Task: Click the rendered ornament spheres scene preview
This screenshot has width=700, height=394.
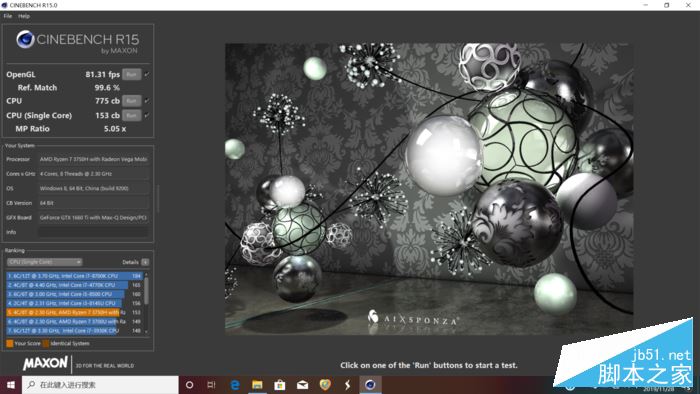Action: (429, 188)
